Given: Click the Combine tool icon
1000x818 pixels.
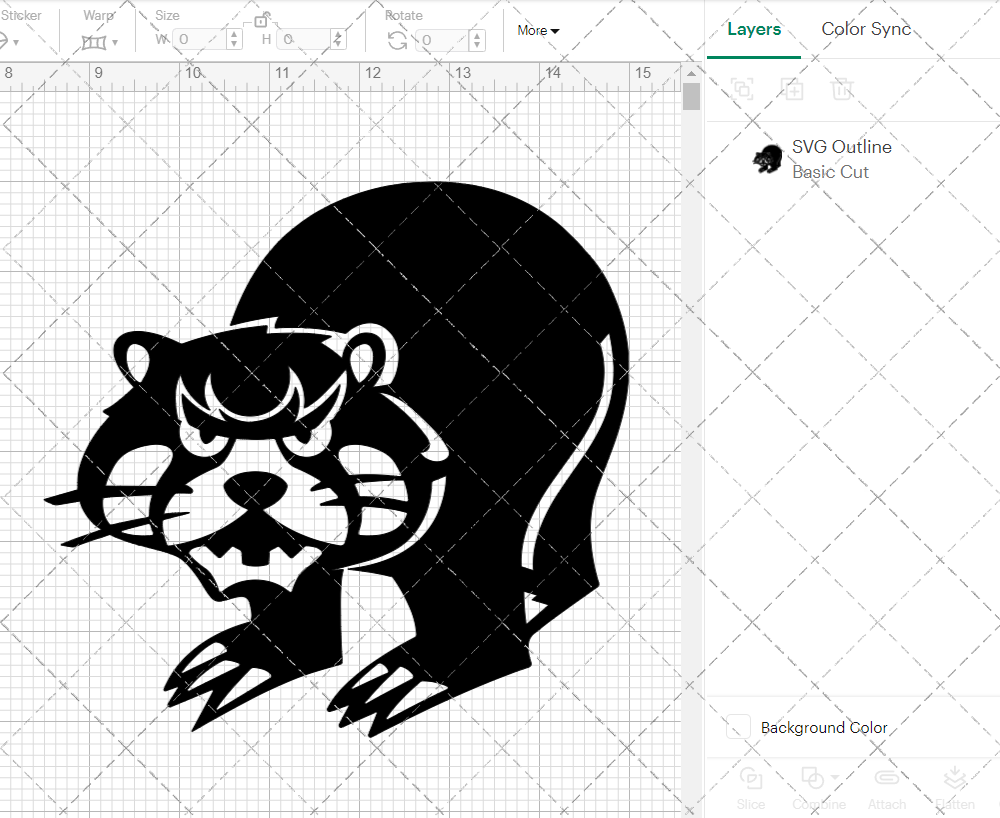Looking at the screenshot, I should pyautogui.click(x=812, y=777).
